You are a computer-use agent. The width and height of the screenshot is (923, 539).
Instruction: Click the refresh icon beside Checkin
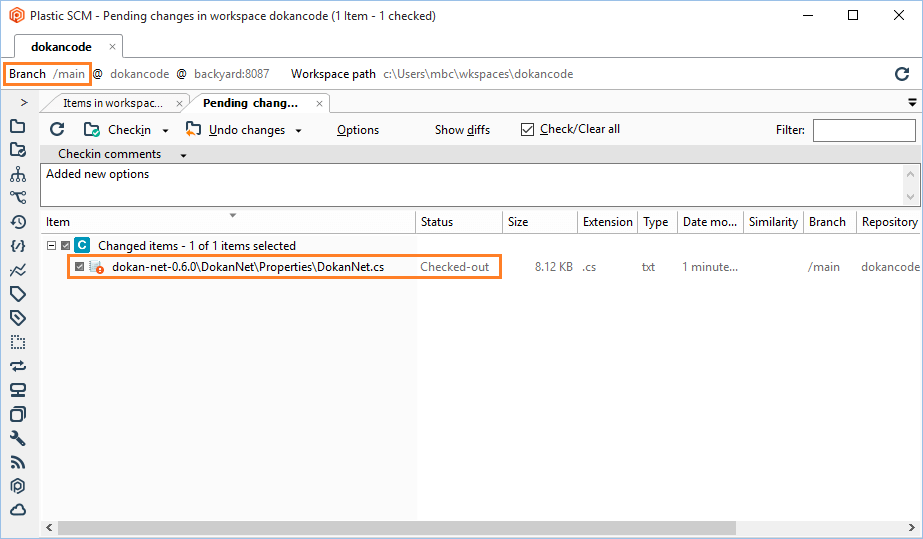(57, 130)
